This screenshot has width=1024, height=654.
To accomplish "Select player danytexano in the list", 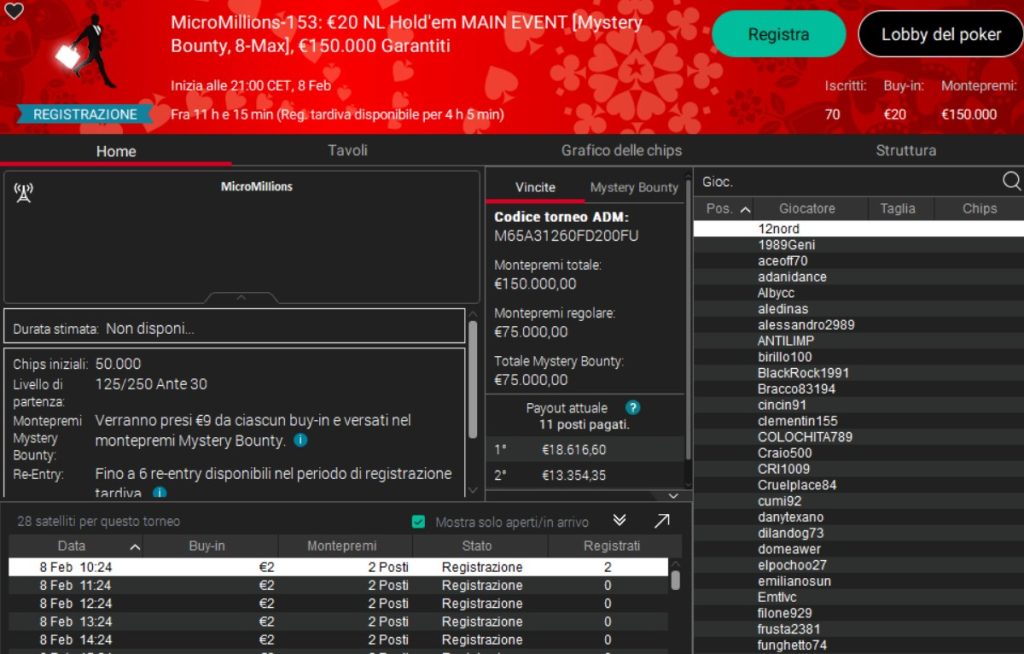I will tap(859, 517).
